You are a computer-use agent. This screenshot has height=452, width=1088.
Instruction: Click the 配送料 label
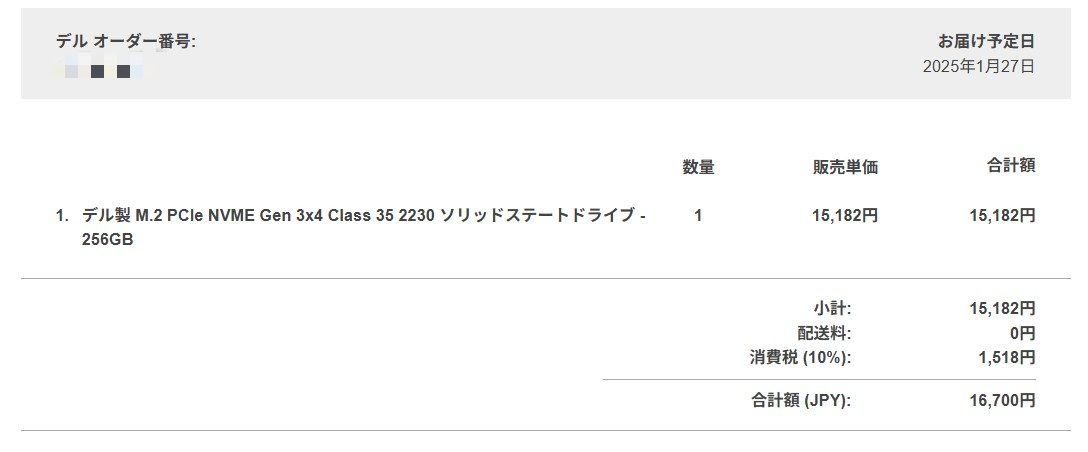click(824, 333)
